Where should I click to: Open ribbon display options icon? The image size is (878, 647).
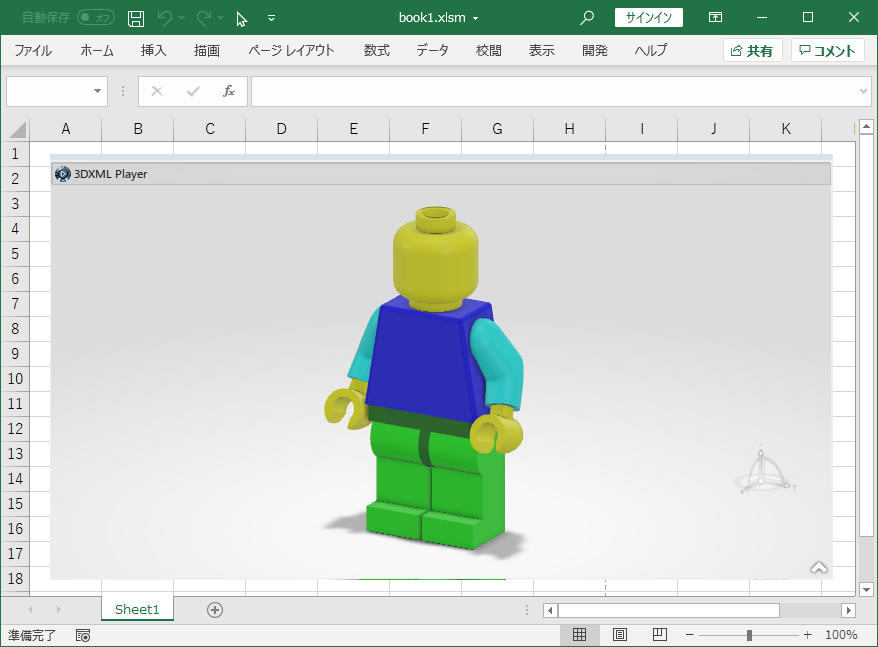click(x=715, y=17)
